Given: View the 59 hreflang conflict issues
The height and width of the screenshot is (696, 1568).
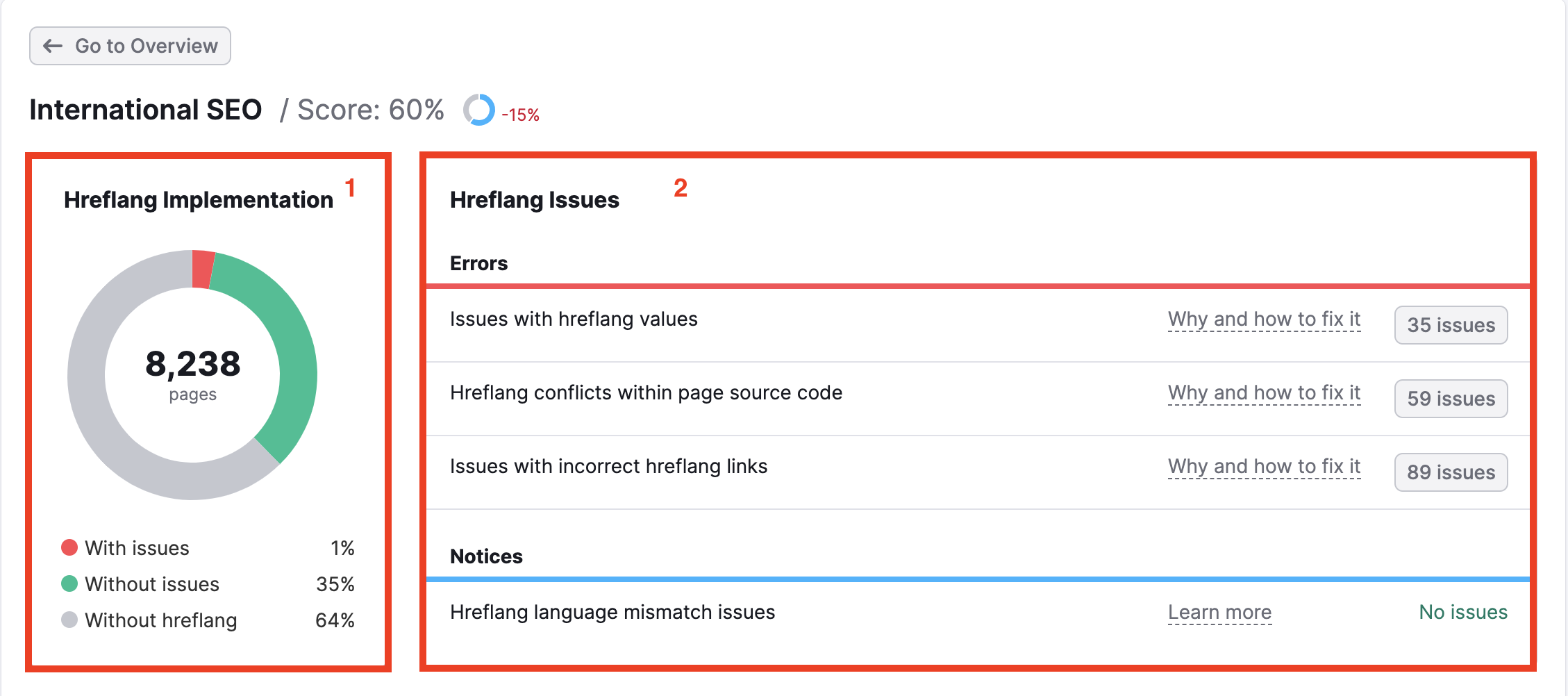Looking at the screenshot, I should click(1451, 399).
